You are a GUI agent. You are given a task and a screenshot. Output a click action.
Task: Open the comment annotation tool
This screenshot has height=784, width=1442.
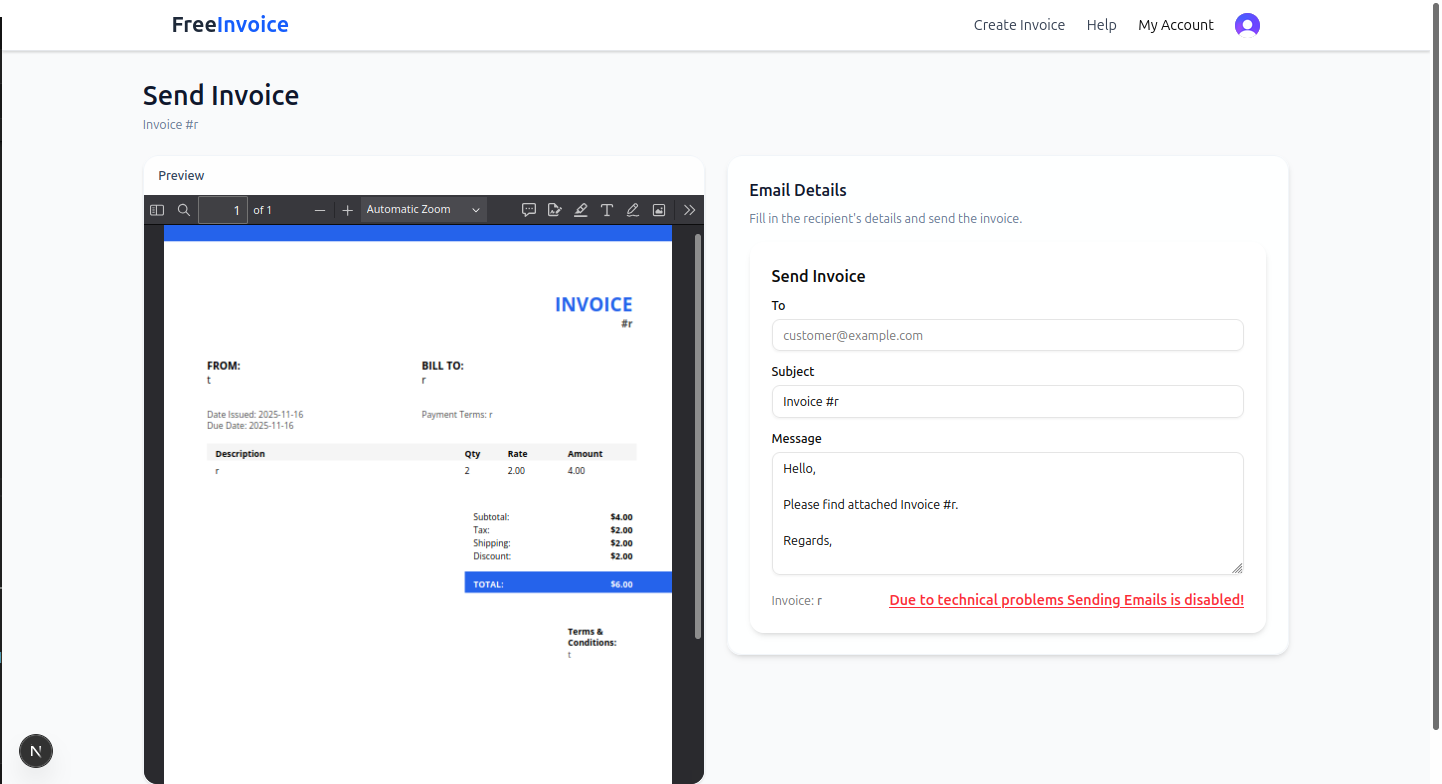pyautogui.click(x=529, y=209)
